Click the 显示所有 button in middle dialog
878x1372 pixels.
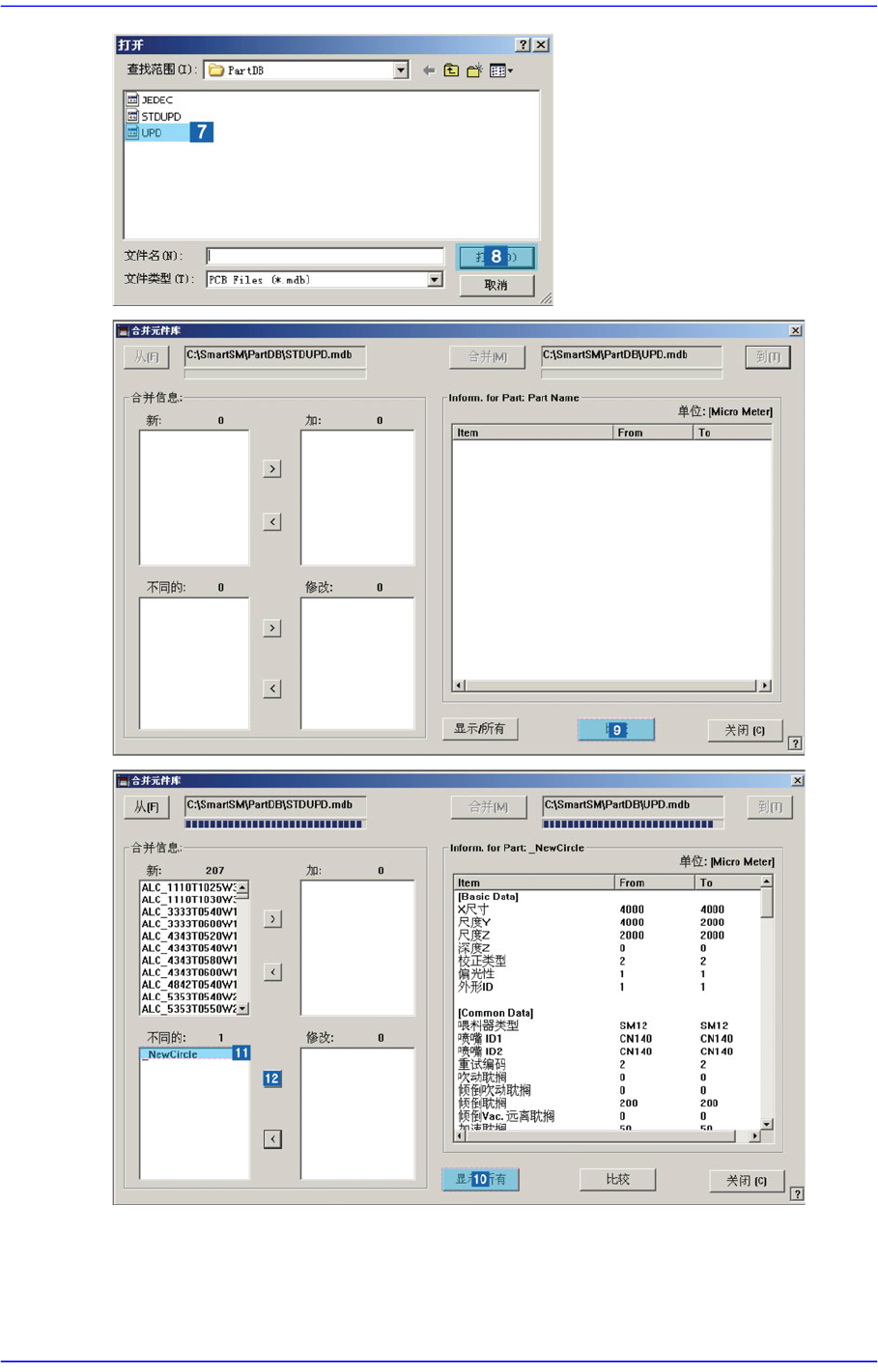[480, 729]
